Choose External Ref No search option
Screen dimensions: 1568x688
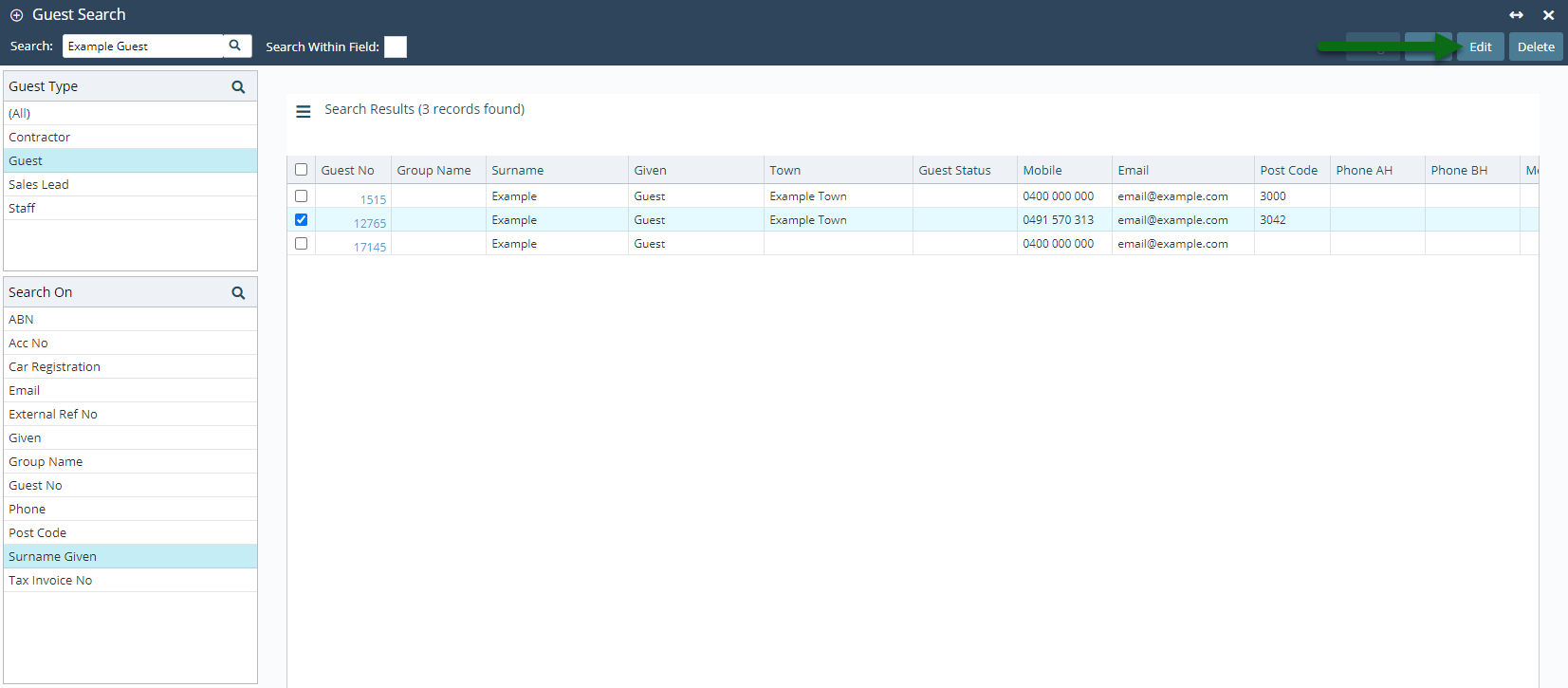pos(130,414)
